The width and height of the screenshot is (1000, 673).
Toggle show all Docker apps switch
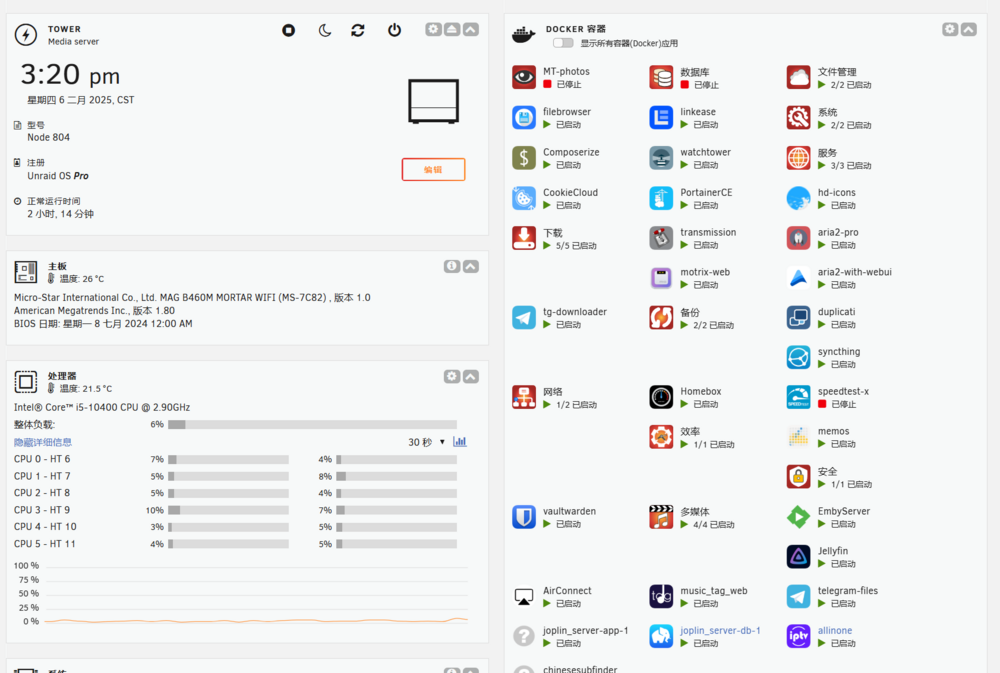(563, 43)
